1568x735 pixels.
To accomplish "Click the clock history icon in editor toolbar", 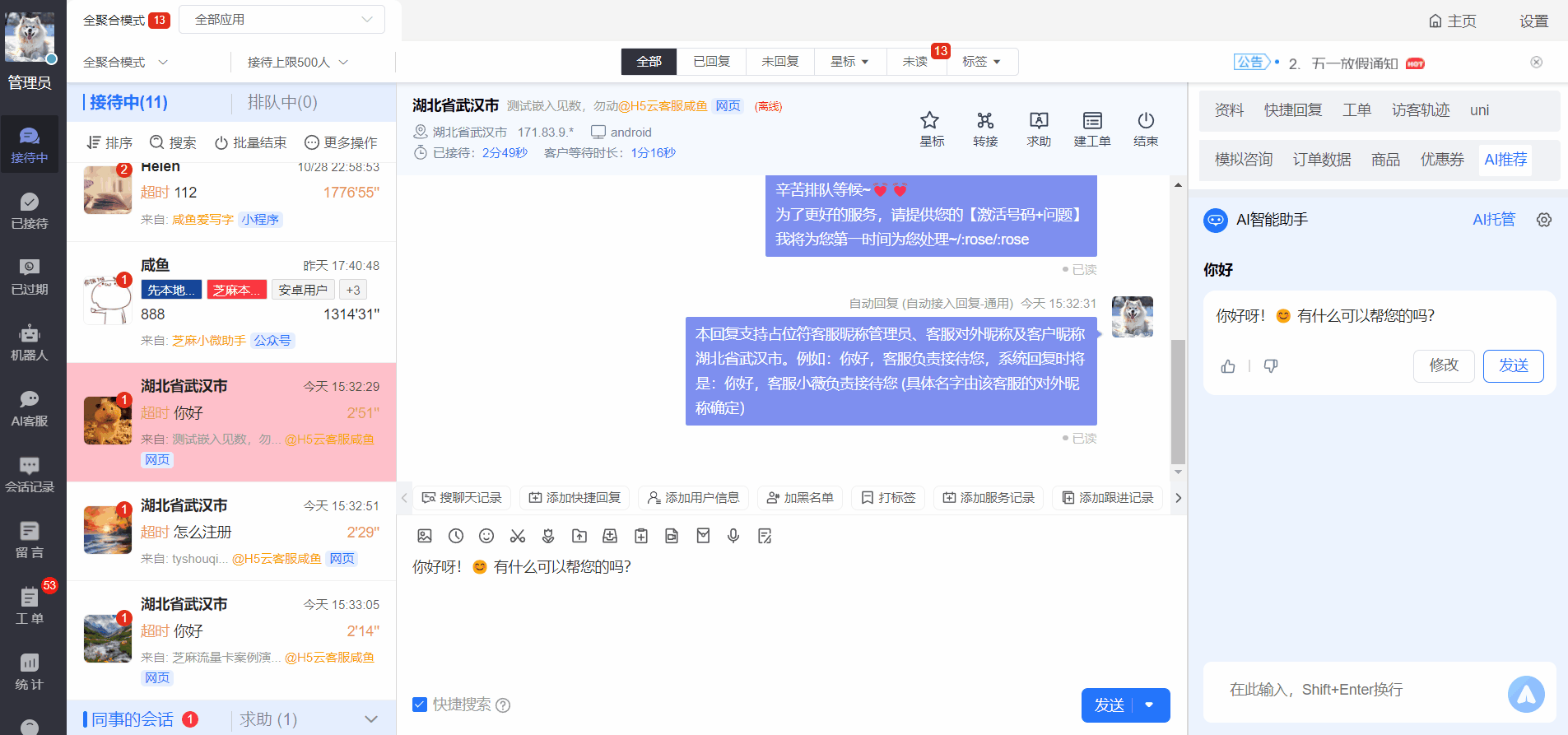I will point(456,536).
